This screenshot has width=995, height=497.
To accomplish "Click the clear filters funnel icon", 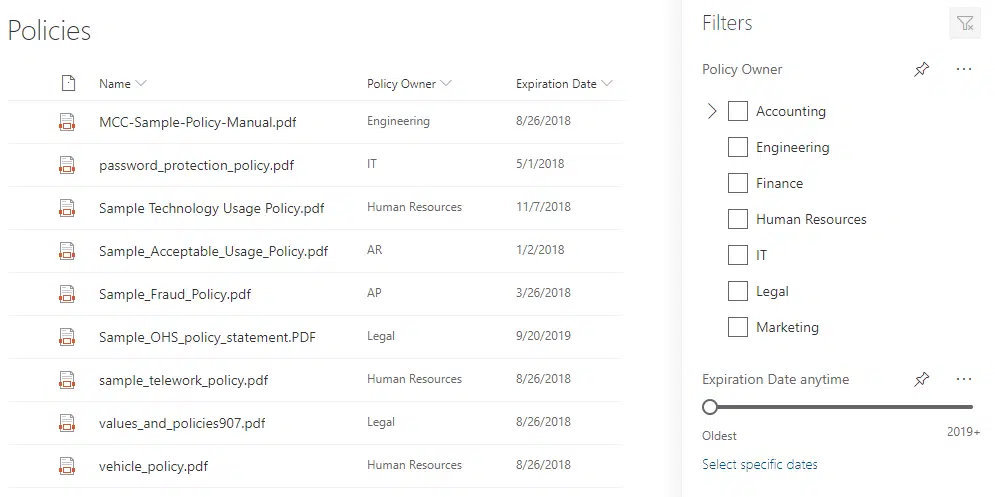I will [x=965, y=23].
